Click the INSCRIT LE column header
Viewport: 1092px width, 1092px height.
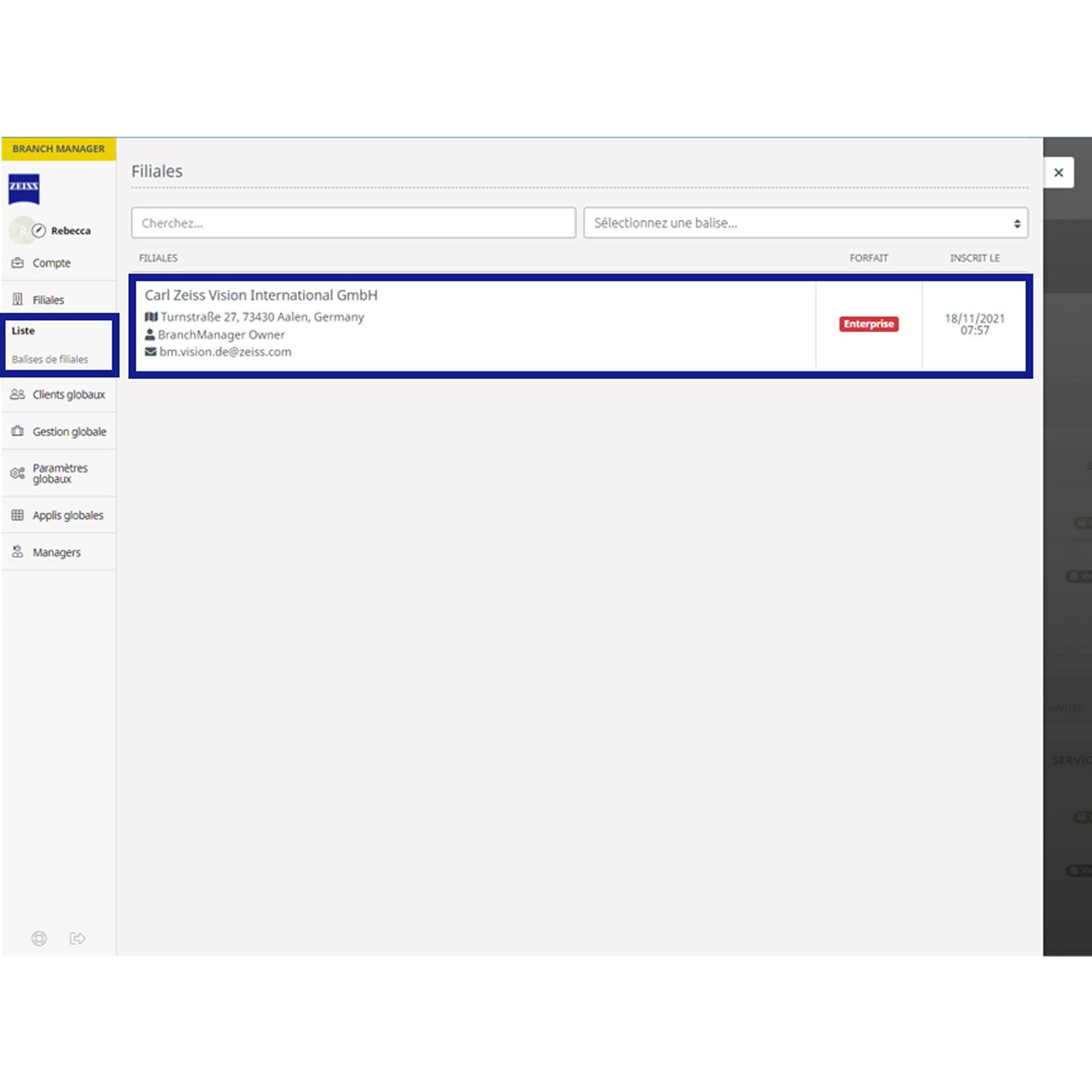coord(975,258)
